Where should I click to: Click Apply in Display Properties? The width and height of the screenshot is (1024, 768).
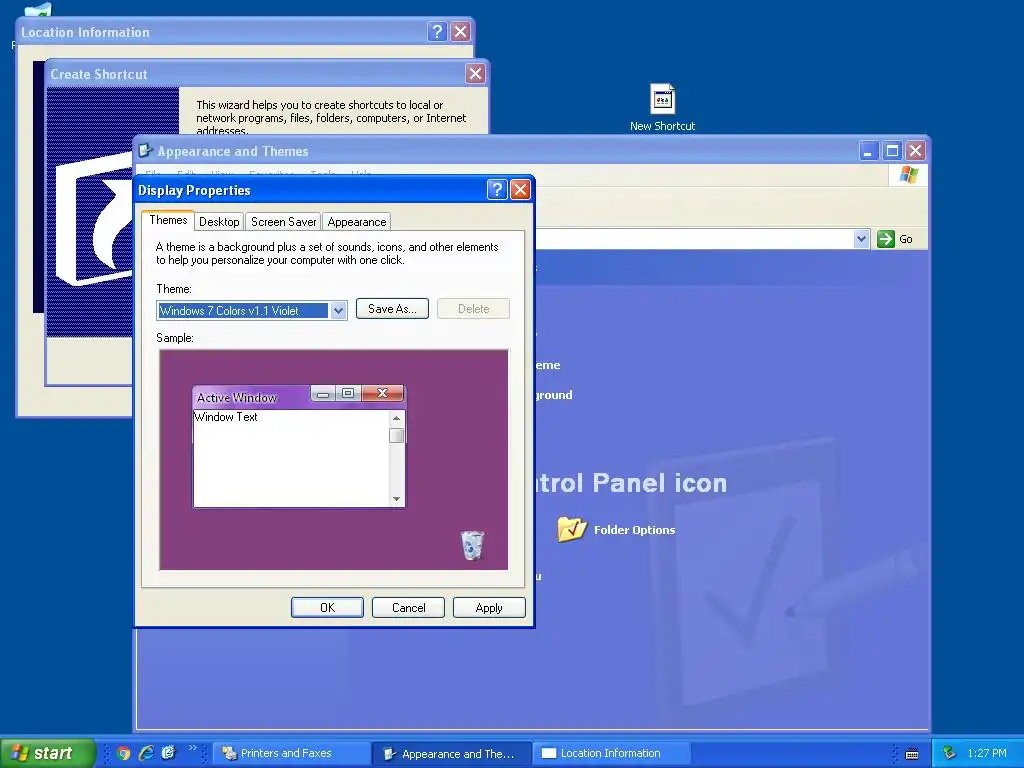489,607
